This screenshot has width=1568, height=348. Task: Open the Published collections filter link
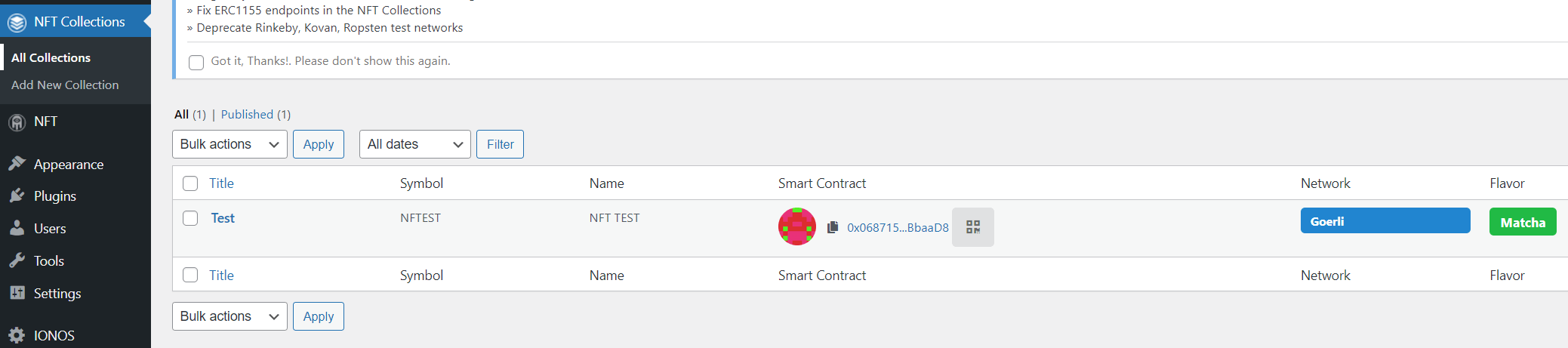247,115
